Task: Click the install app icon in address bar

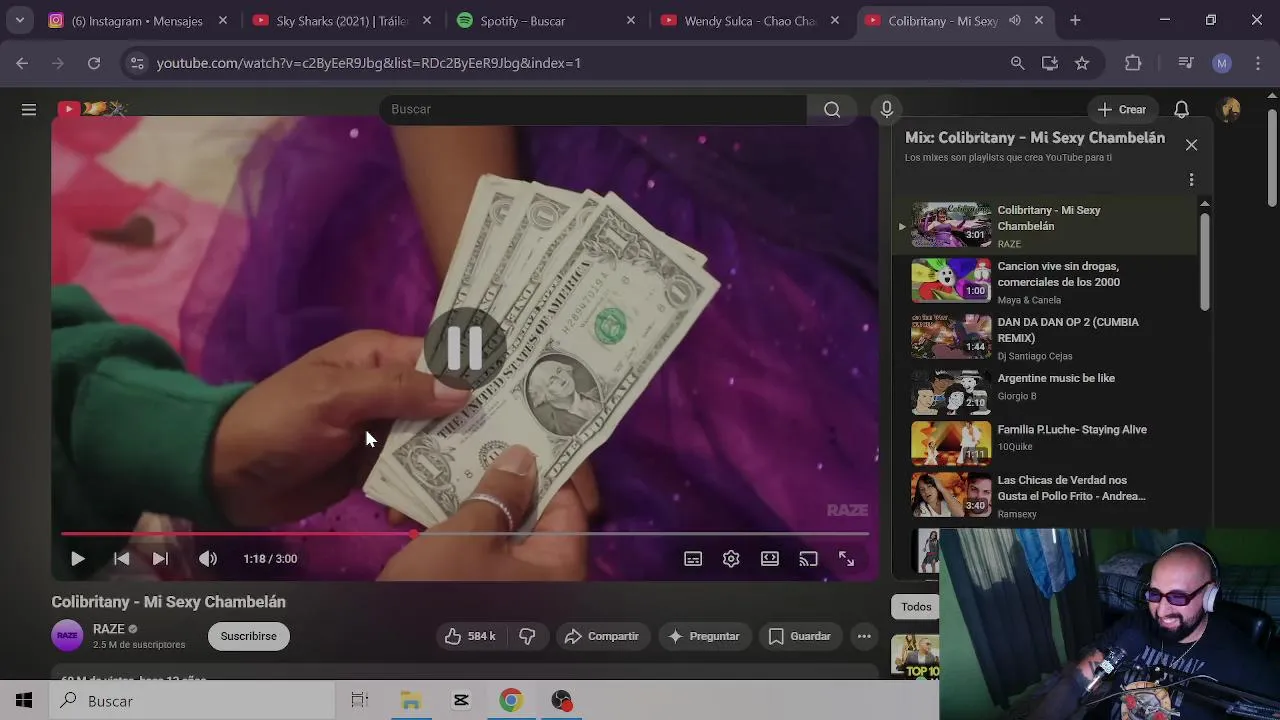Action: [1049, 63]
